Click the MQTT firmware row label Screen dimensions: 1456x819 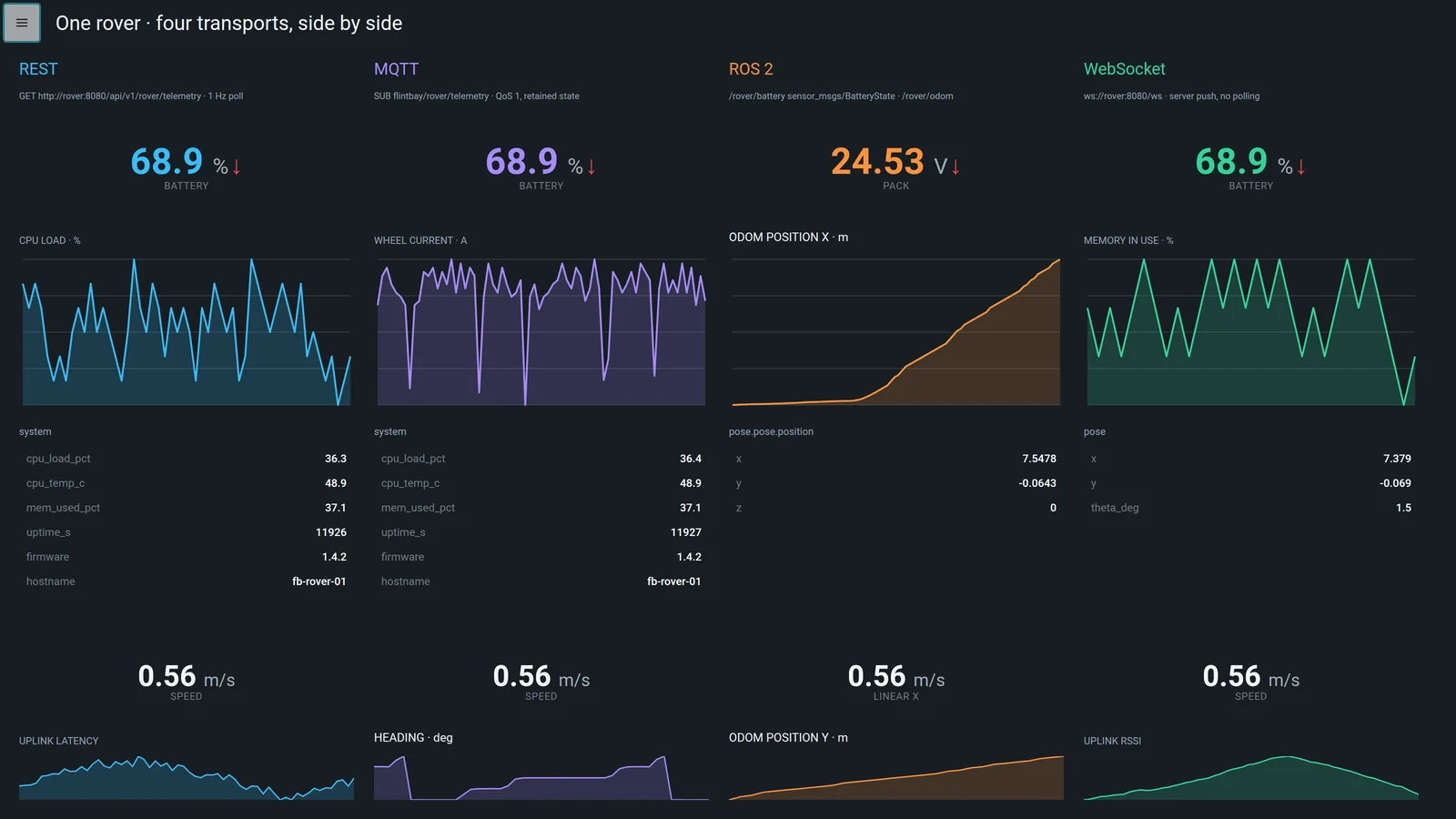[x=402, y=557]
